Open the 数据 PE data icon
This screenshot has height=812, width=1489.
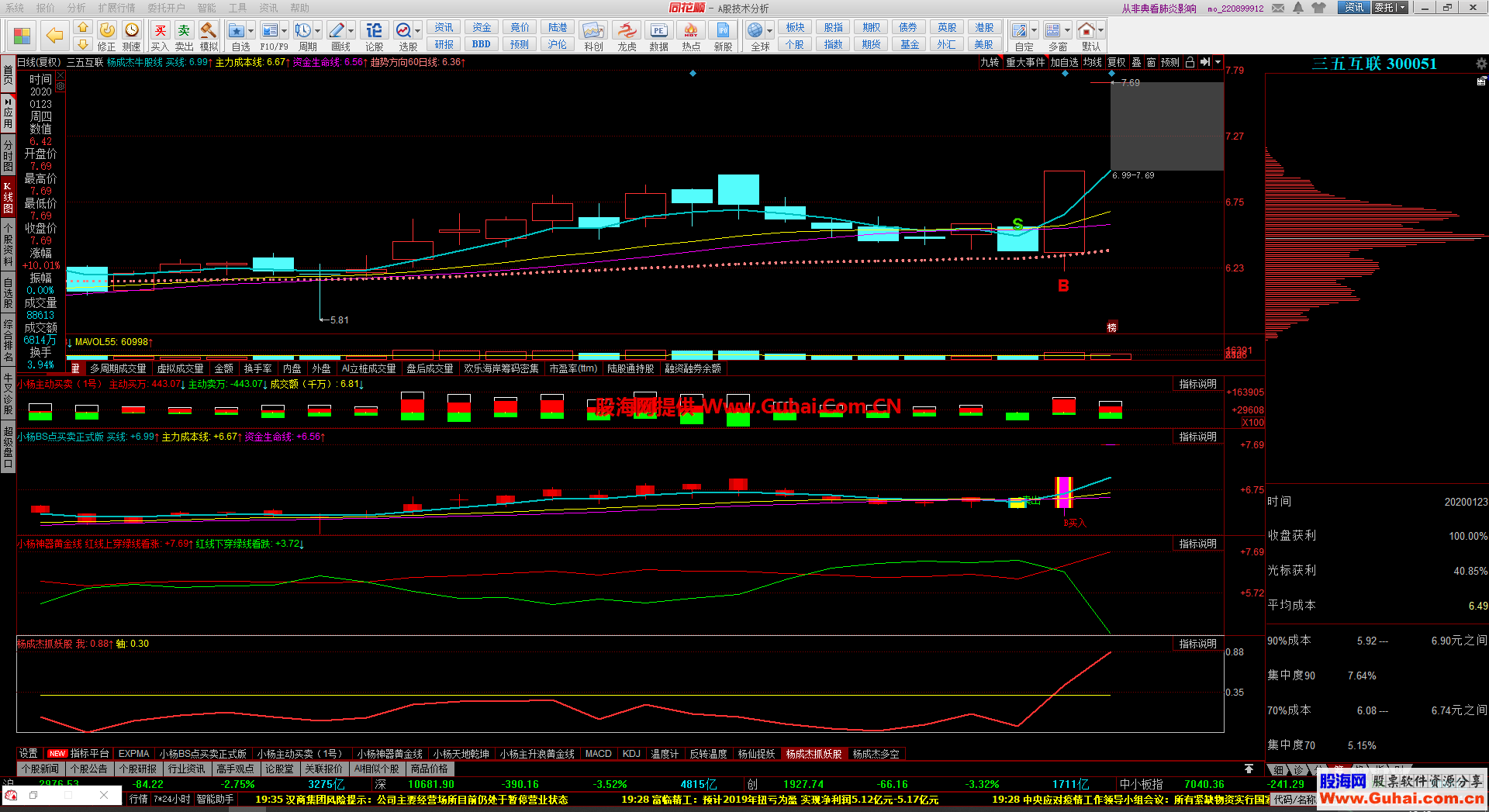coord(658,35)
